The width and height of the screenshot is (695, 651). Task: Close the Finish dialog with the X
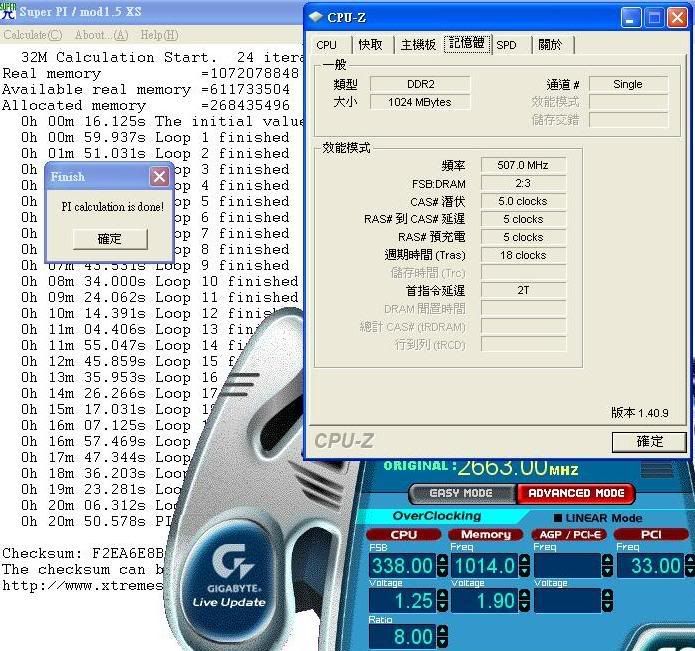coord(159,177)
